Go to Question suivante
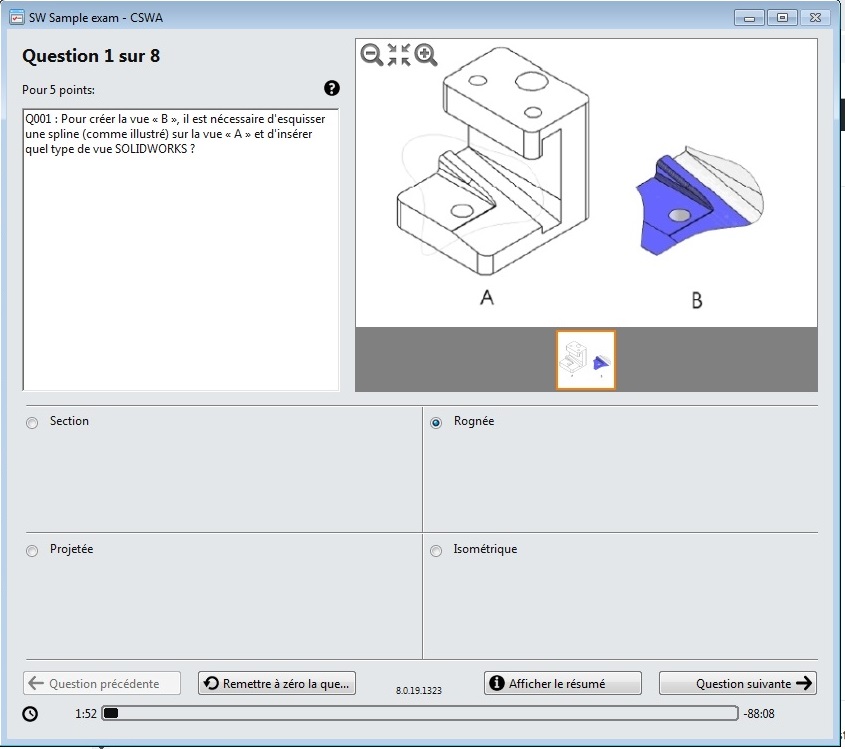Screen dimensions: 845x749 [x=738, y=683]
